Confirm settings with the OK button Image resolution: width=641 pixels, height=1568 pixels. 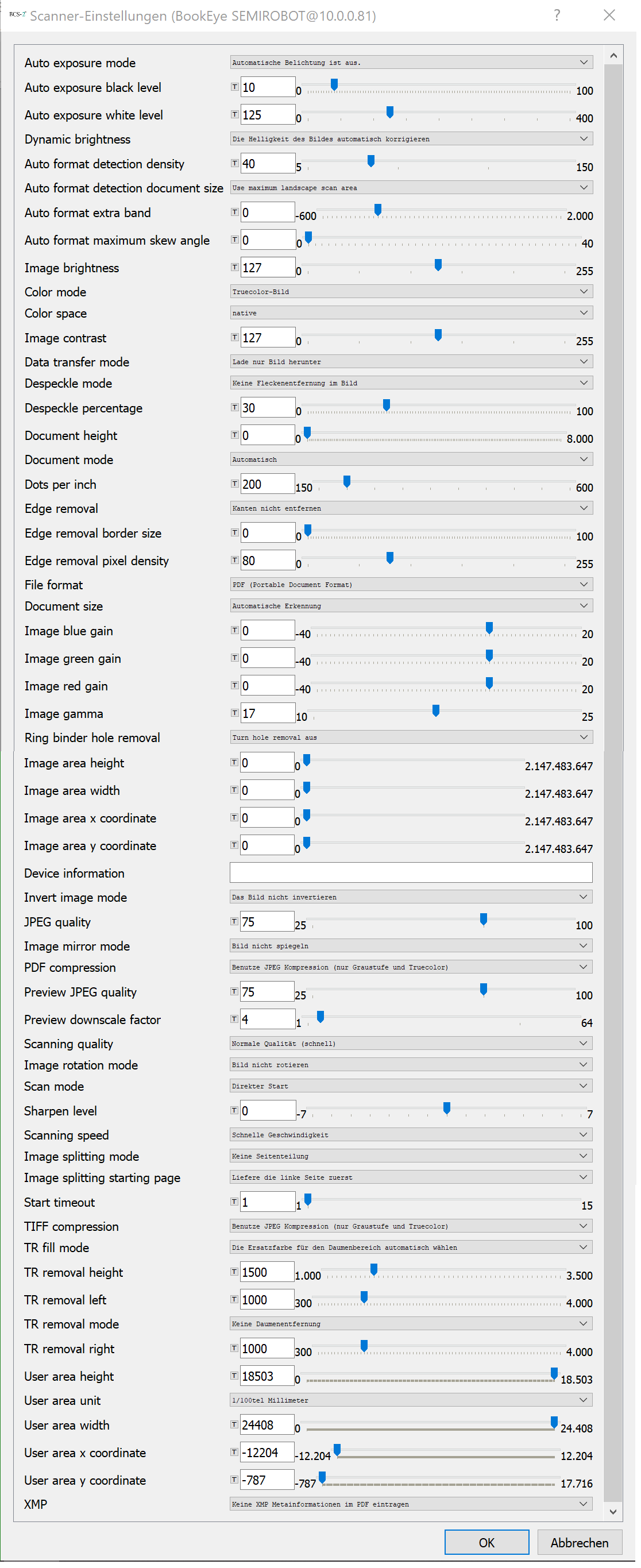pyautogui.click(x=486, y=1542)
